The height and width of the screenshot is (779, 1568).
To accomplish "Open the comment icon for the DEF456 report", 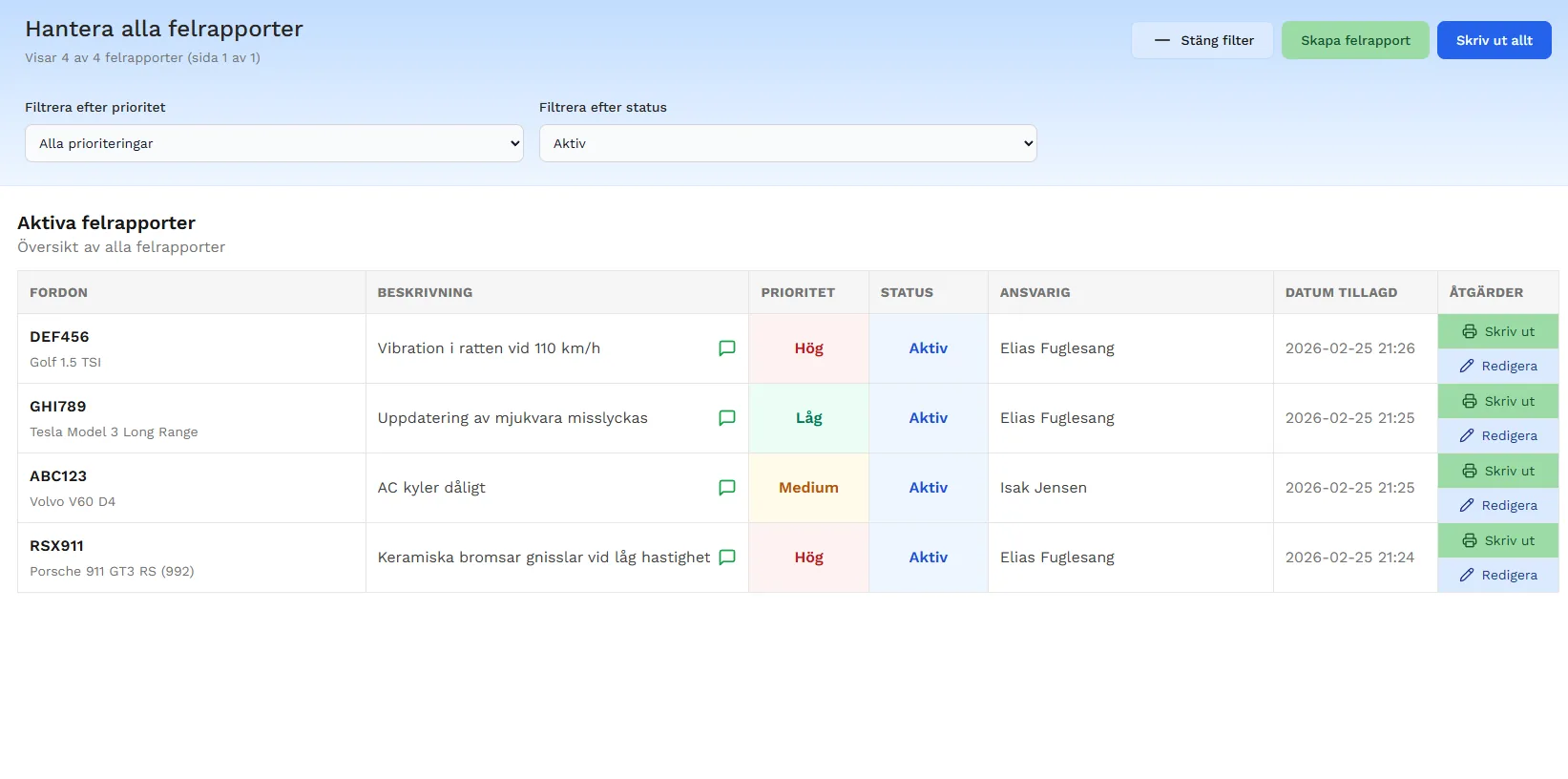I will tap(726, 348).
